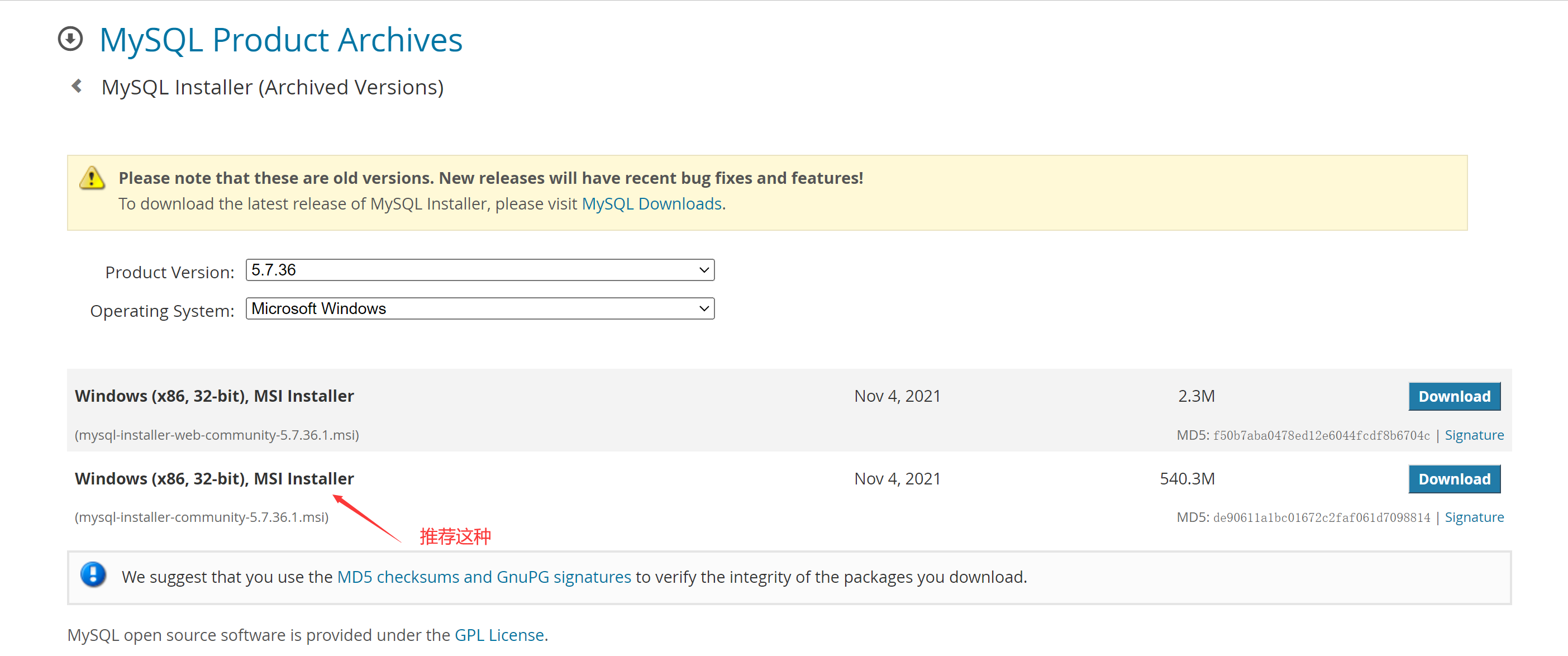This screenshot has height=656, width=1568.
Task: Click the MySQL Installer (Archived Versions) heading
Action: (272, 87)
